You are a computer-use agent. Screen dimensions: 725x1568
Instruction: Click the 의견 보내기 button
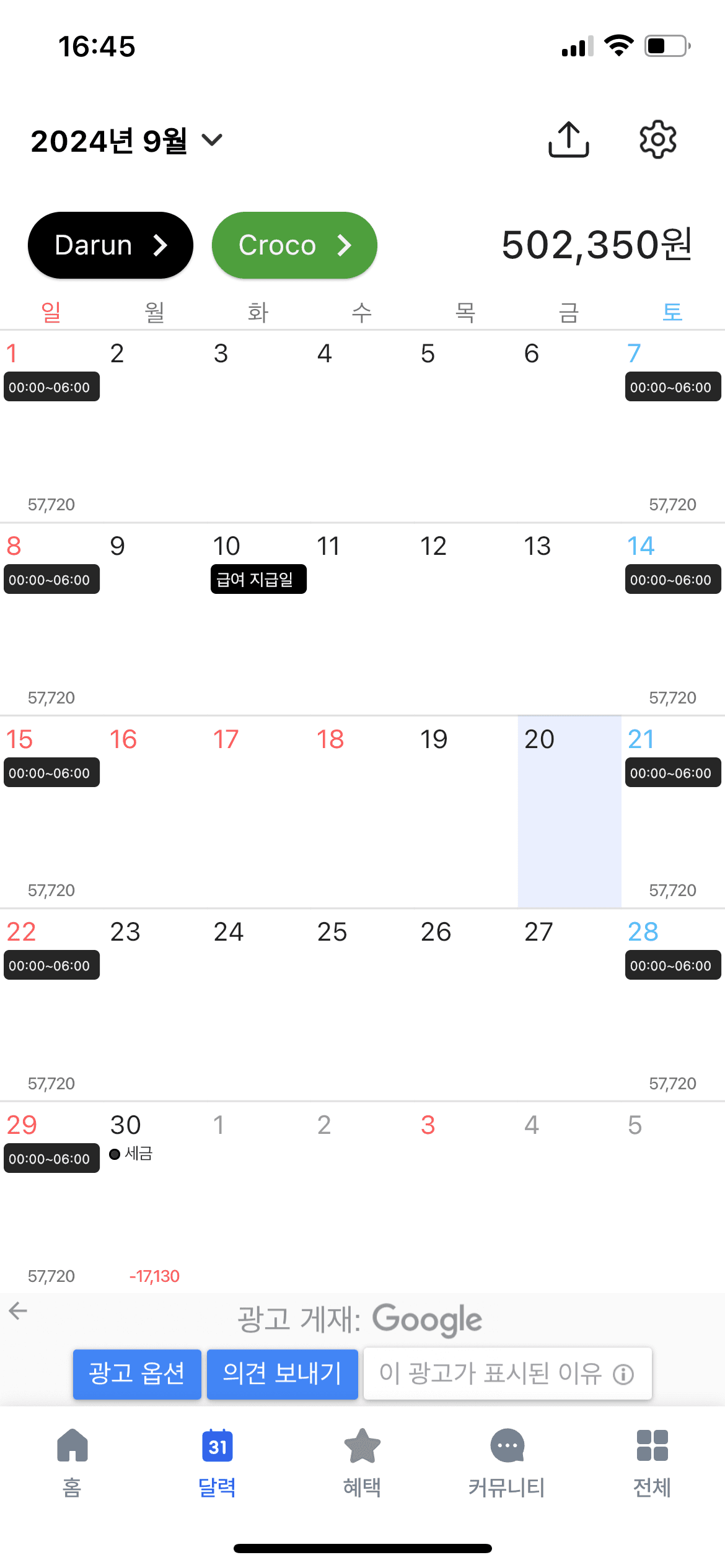point(282,1374)
